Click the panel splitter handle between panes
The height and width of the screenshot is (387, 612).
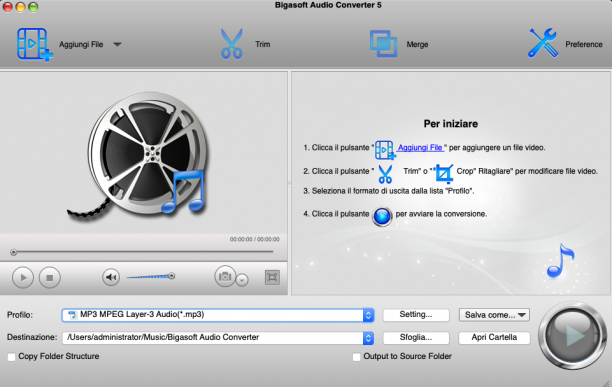(289, 183)
